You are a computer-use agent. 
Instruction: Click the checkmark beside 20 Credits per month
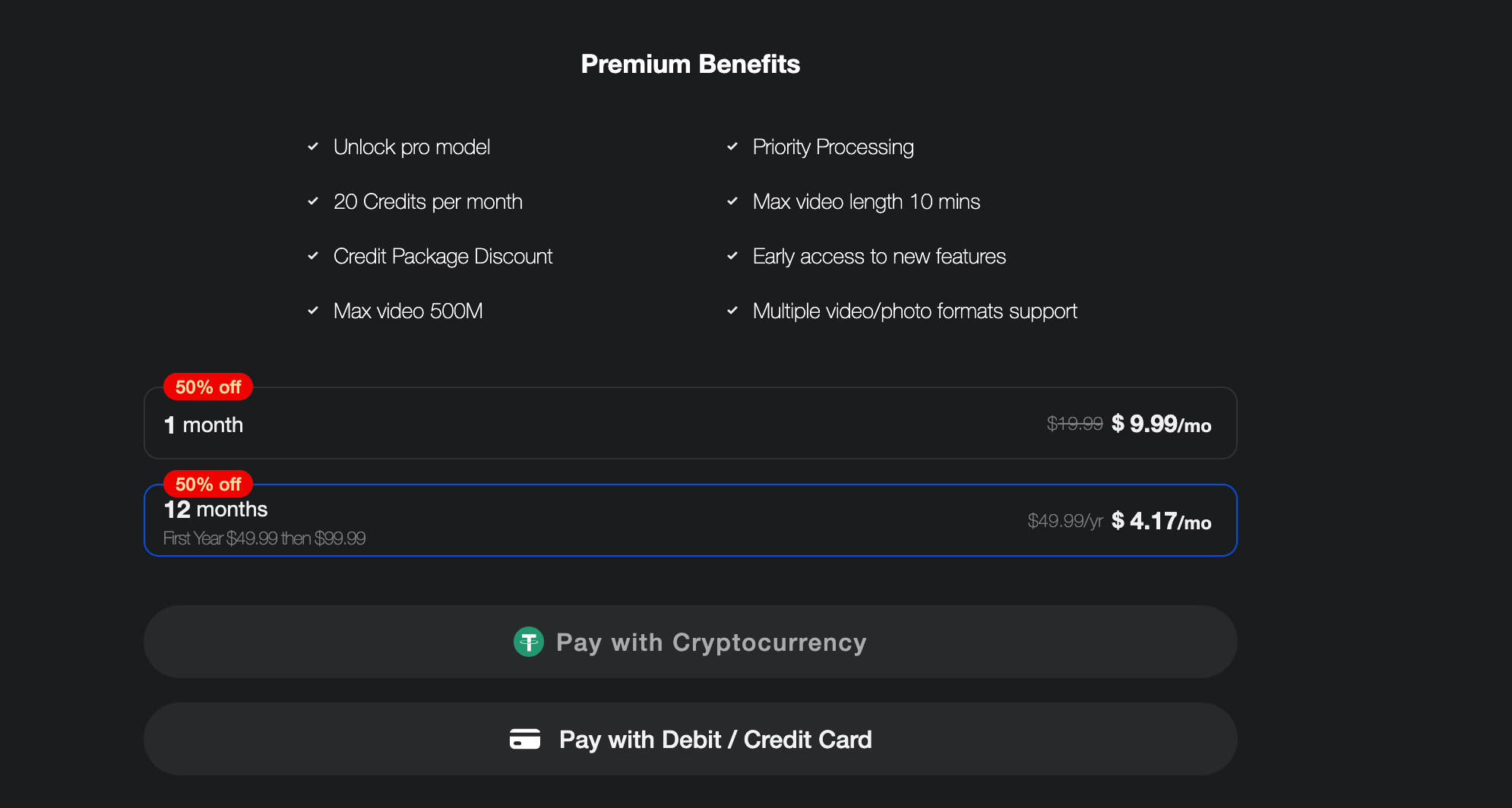coord(313,201)
